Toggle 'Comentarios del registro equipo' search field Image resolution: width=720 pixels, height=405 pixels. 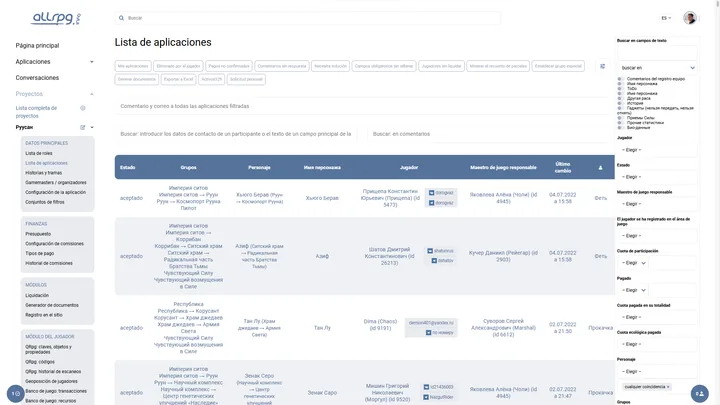tap(619, 79)
